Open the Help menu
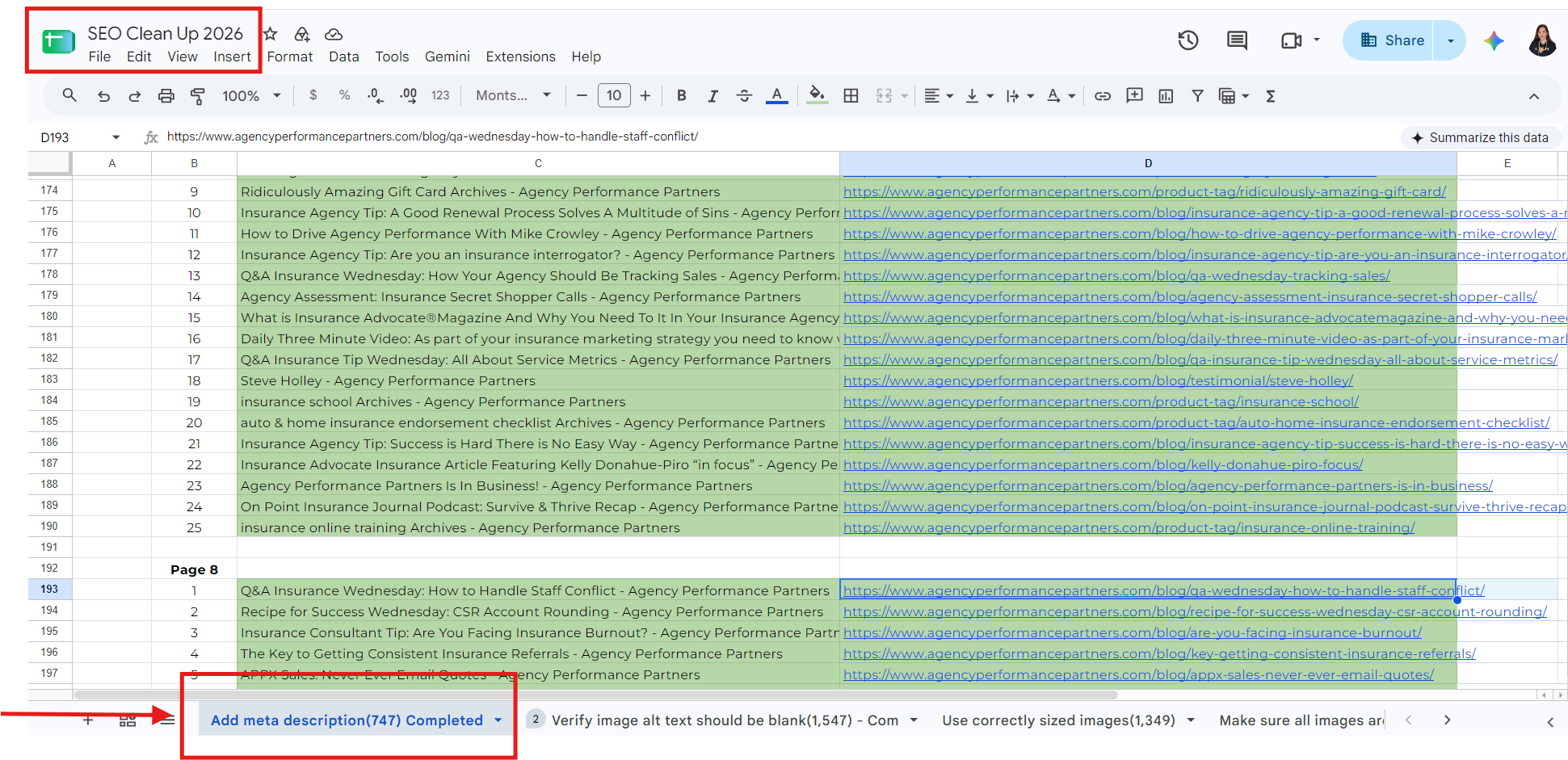Image resolution: width=1568 pixels, height=760 pixels. click(586, 57)
